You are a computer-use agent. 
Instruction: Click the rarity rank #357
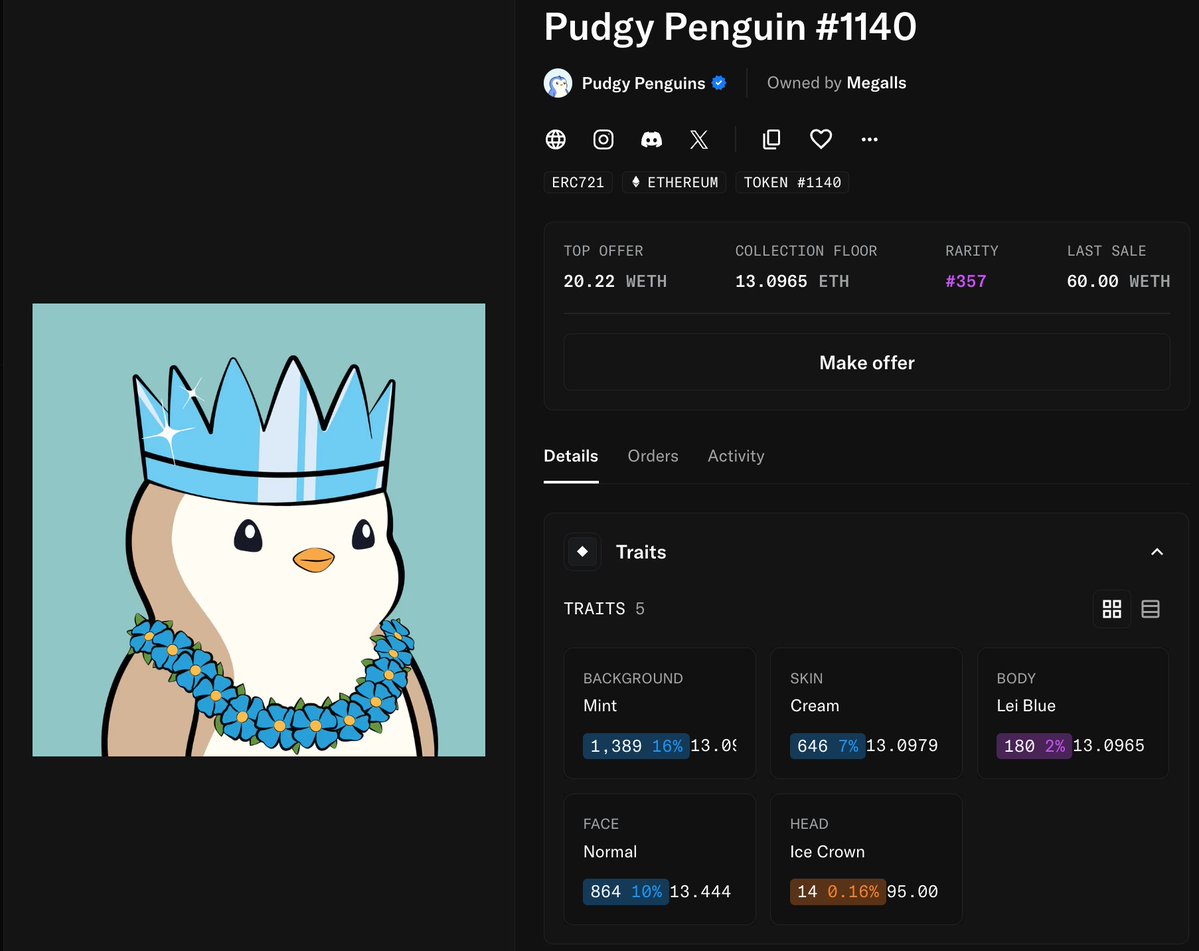tap(966, 281)
